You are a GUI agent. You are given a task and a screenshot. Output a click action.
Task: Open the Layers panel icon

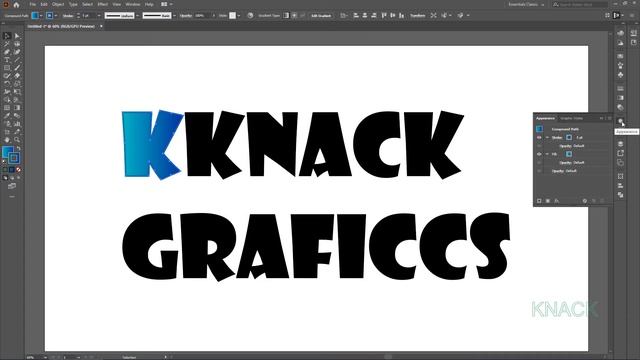coord(621,144)
